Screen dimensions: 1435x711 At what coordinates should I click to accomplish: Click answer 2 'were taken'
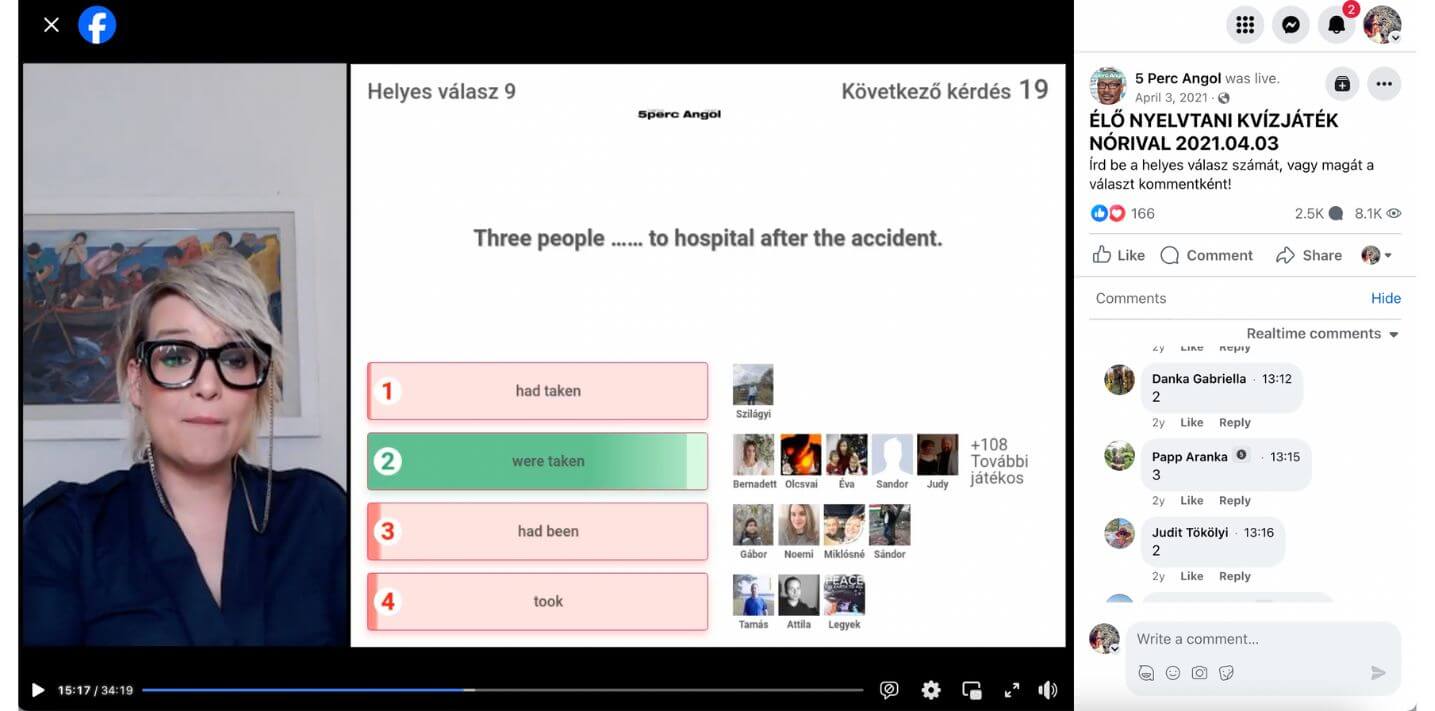tap(538, 461)
